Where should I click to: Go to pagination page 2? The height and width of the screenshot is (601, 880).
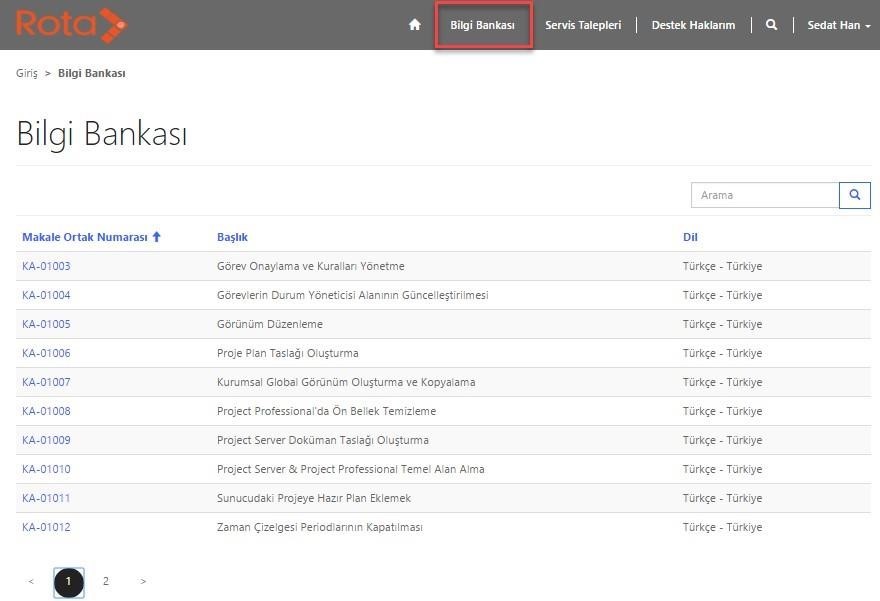[106, 581]
